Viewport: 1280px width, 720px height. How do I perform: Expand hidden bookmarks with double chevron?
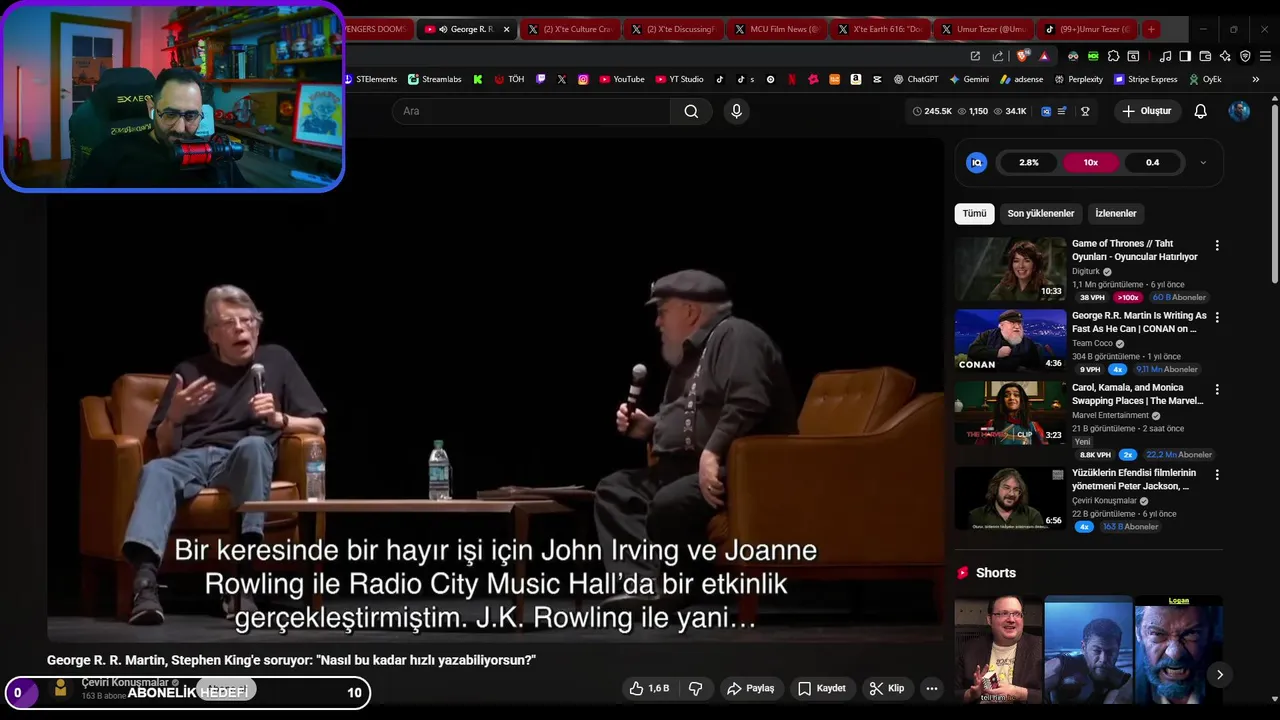click(x=1256, y=79)
